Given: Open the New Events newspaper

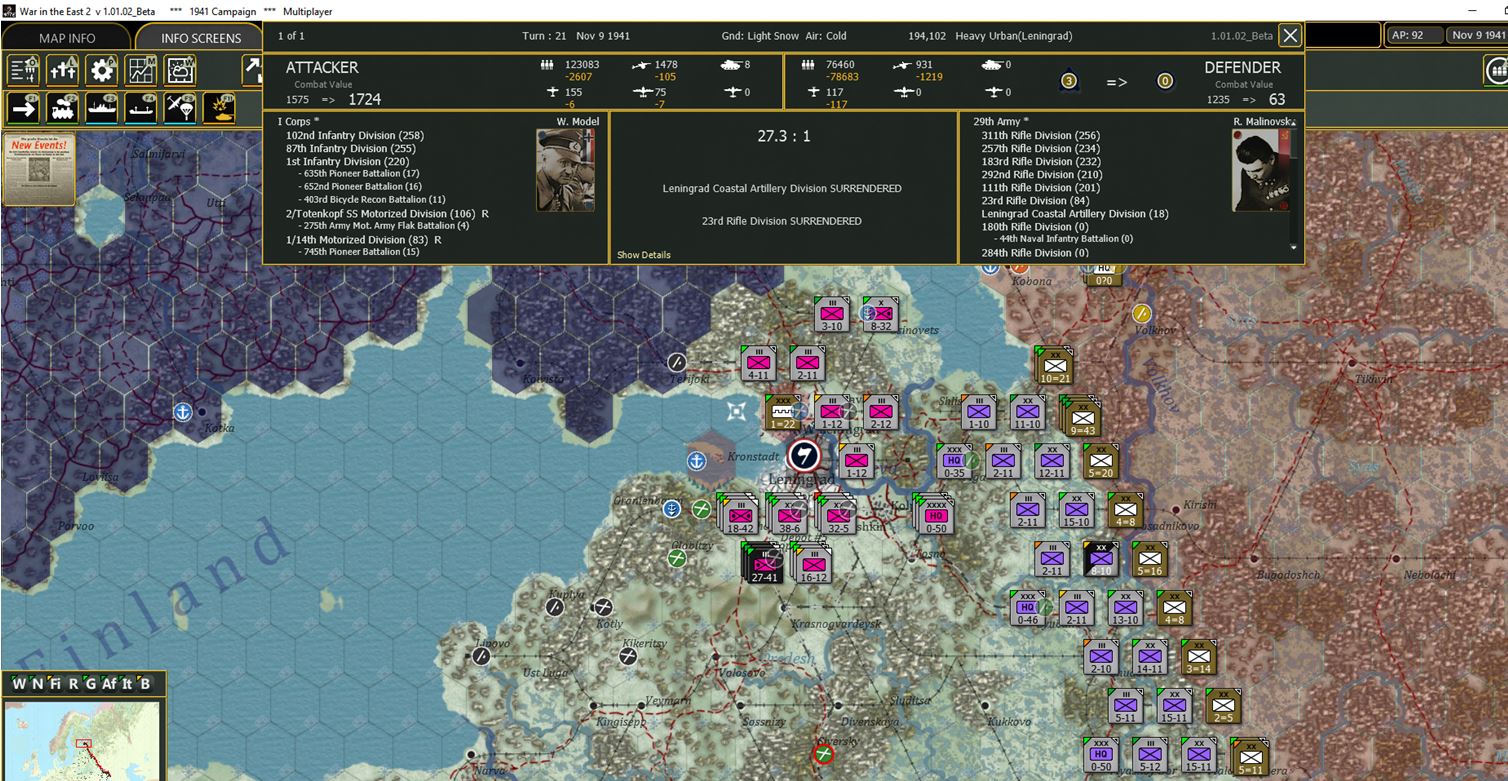Looking at the screenshot, I should (x=39, y=168).
